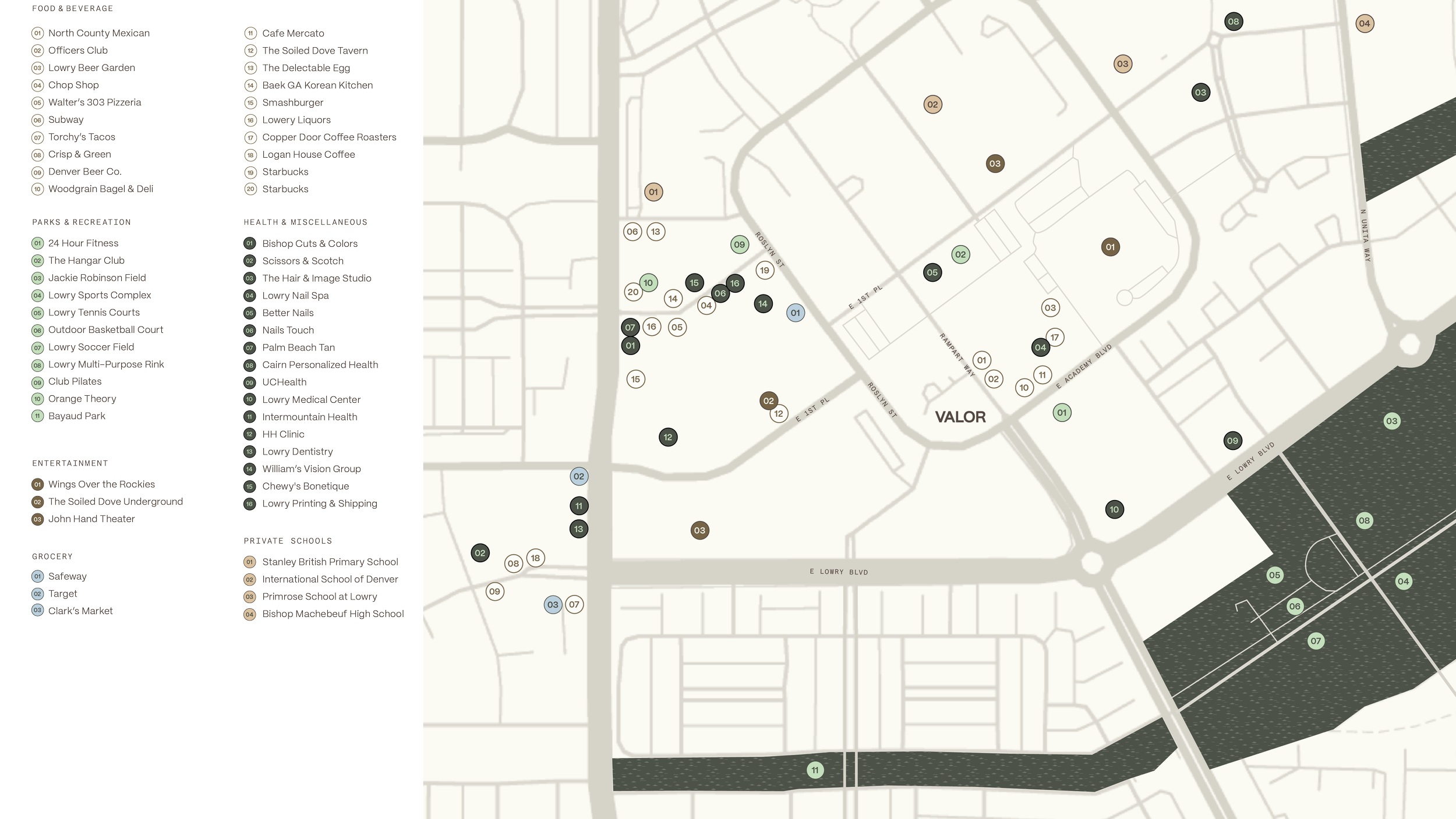Viewport: 1456px width, 819px height.
Task: Select the Bayaud Park green 11 marker
Action: point(815,770)
